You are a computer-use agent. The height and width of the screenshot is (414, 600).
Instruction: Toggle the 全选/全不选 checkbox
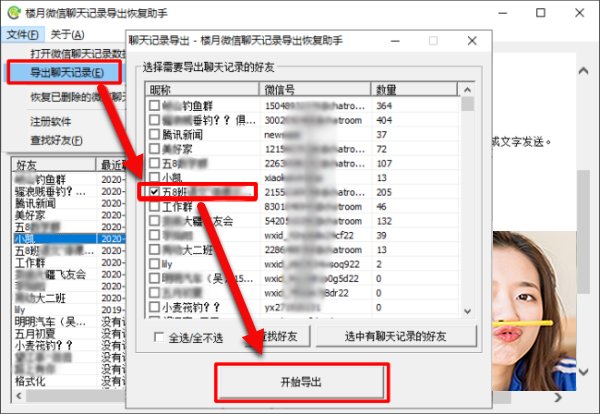point(159,337)
